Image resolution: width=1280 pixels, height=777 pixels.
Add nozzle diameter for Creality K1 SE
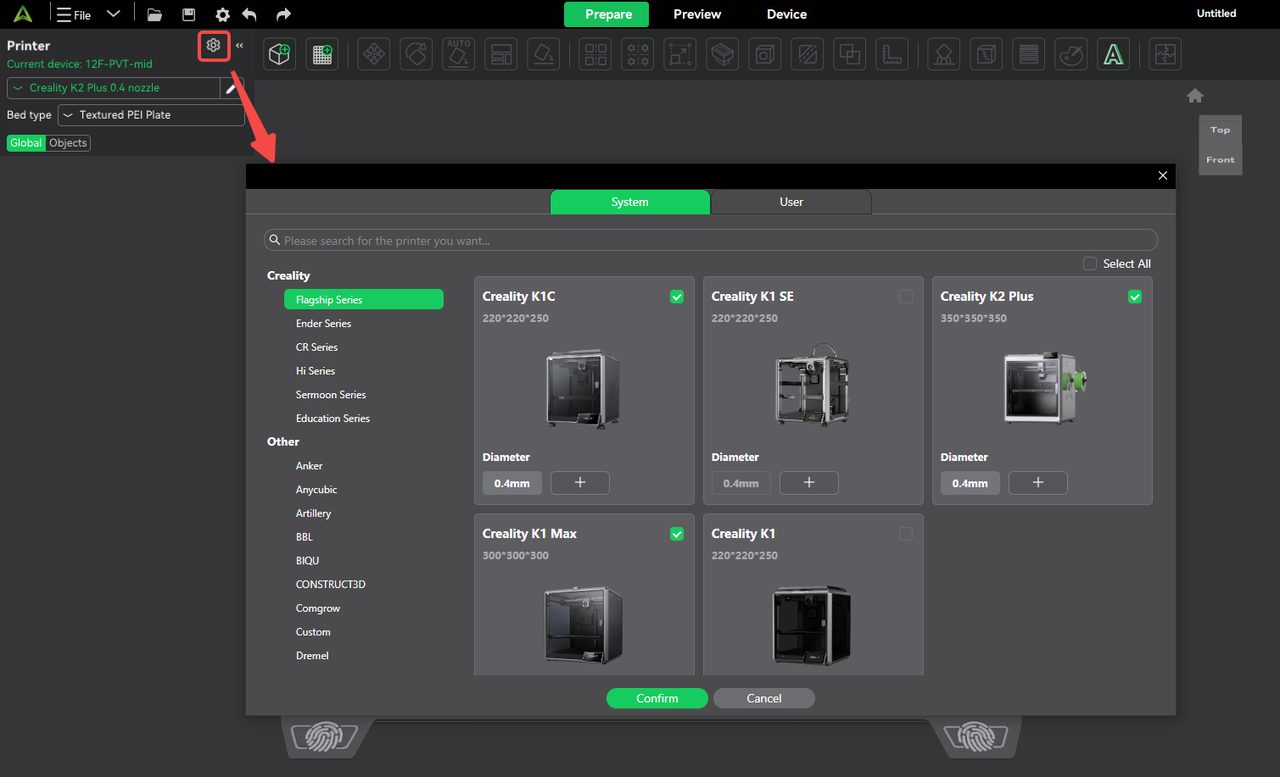click(809, 483)
